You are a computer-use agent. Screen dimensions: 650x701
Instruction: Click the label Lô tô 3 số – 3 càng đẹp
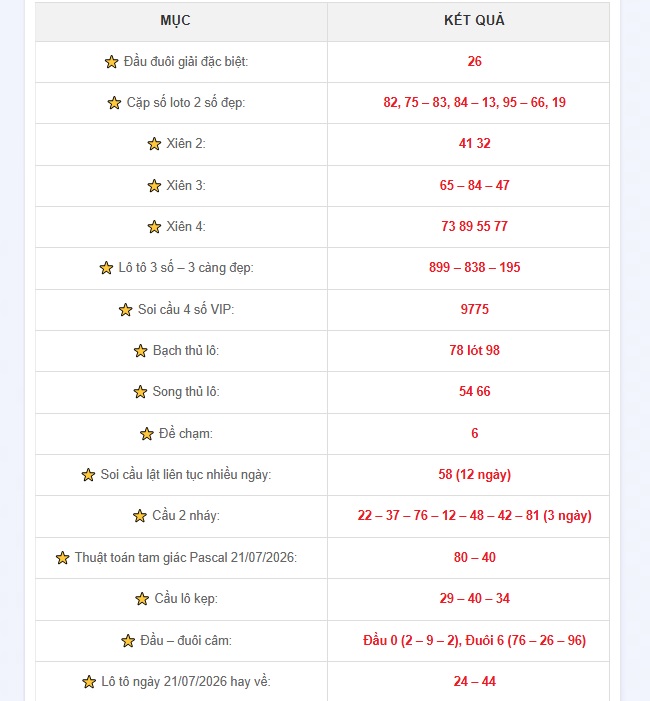click(186, 268)
